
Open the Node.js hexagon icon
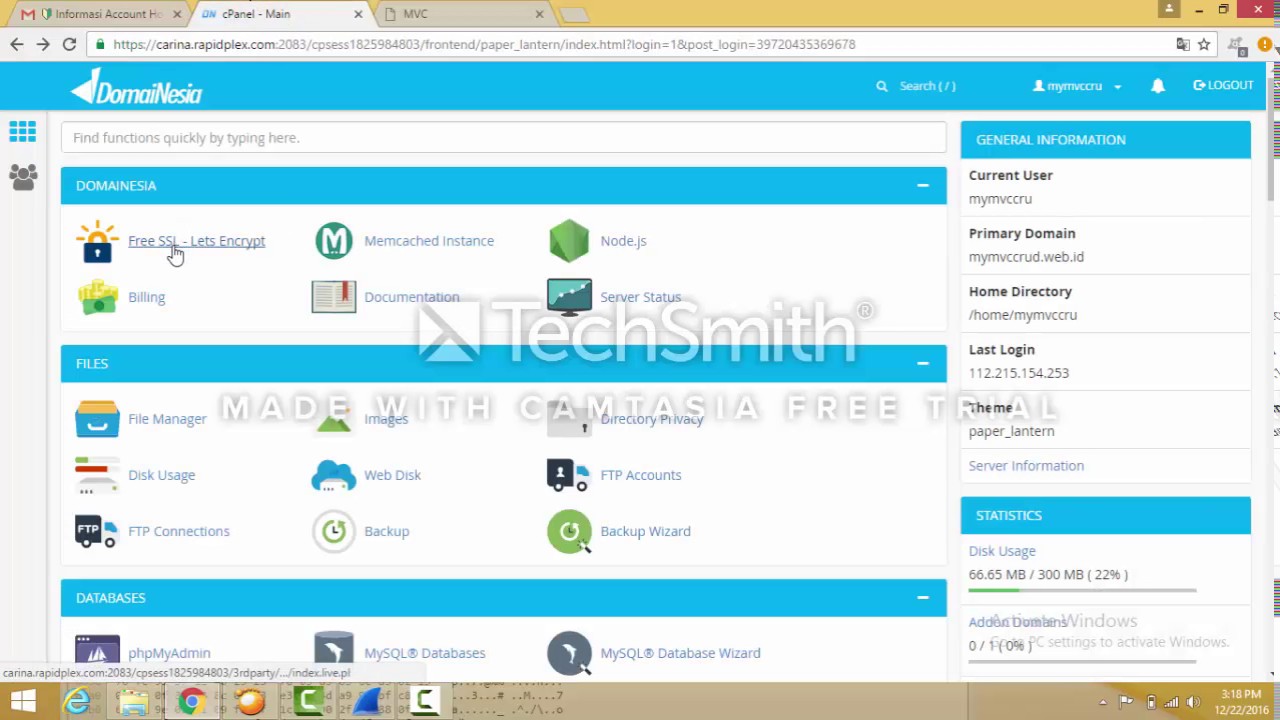[x=569, y=241]
